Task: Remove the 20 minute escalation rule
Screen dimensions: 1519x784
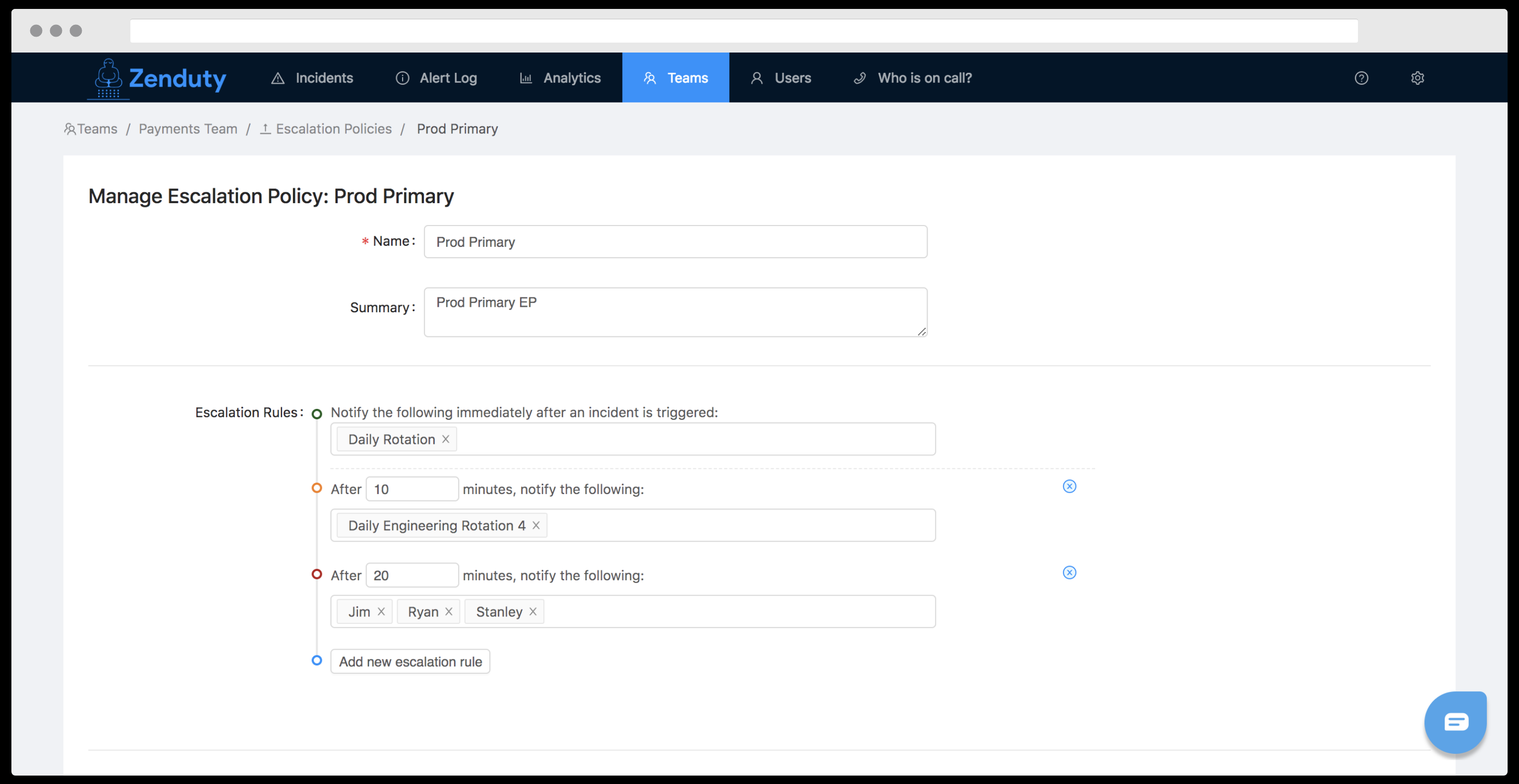Action: pyautogui.click(x=1069, y=572)
